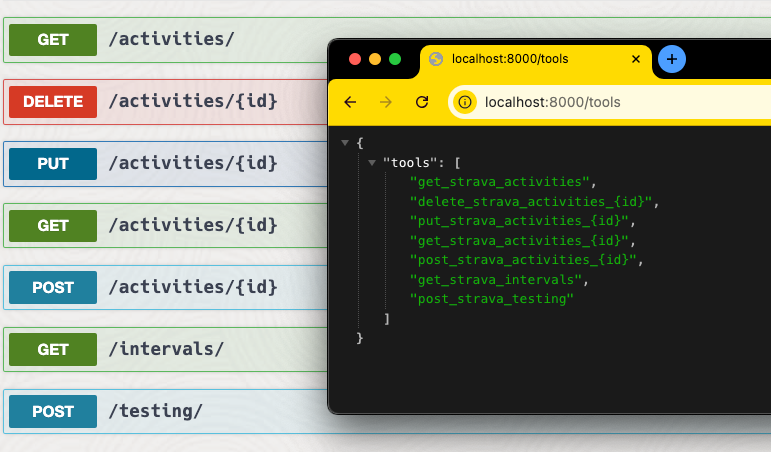771x452 pixels.
Task: Reload the localhost:8000/tools page
Action: click(422, 102)
